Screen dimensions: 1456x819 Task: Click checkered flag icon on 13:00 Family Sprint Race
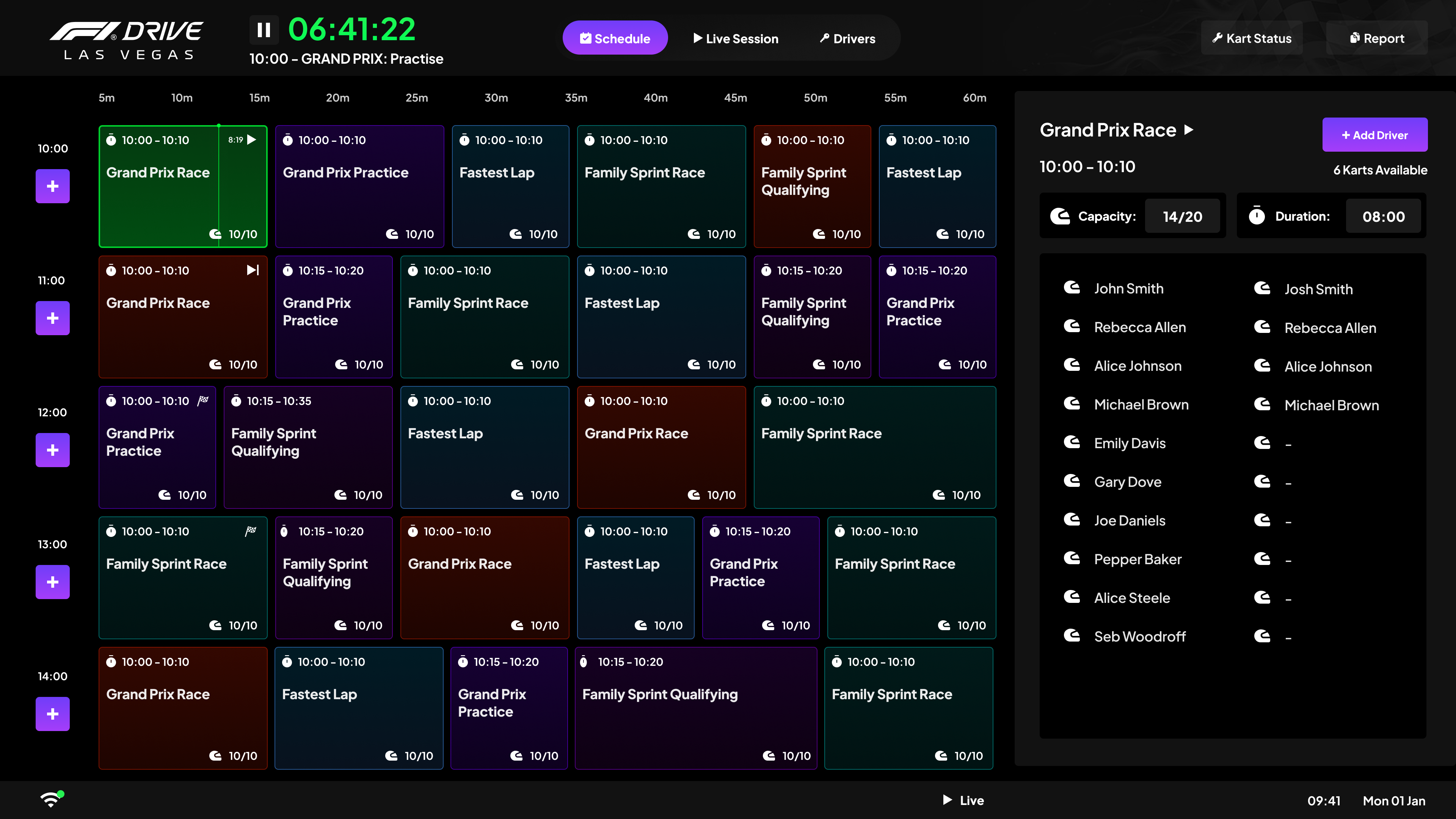tap(250, 531)
